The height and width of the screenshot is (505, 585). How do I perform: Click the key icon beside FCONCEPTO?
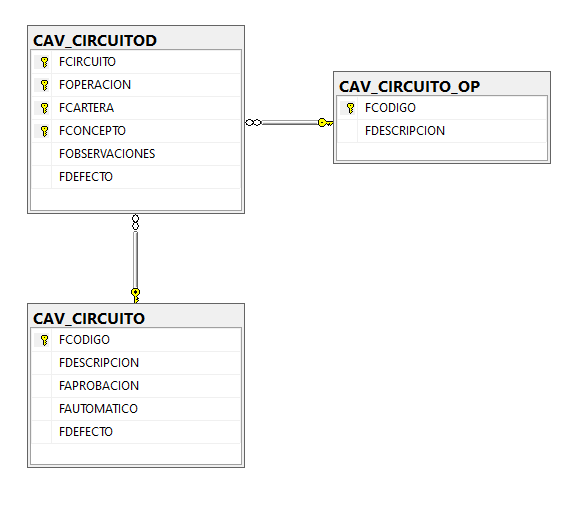coord(44,131)
